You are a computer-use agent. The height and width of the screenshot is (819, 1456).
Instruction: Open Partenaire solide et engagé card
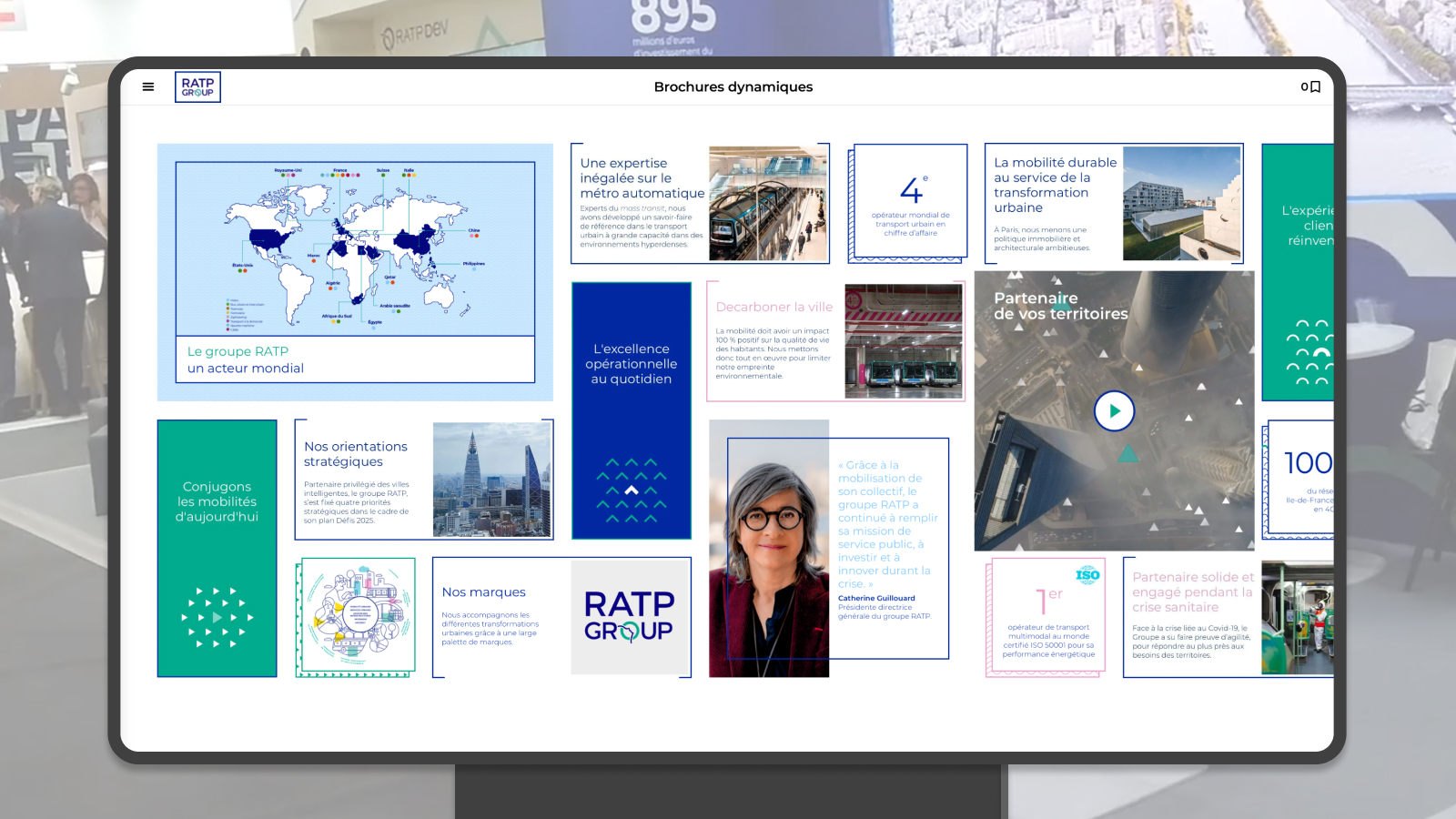click(1228, 617)
